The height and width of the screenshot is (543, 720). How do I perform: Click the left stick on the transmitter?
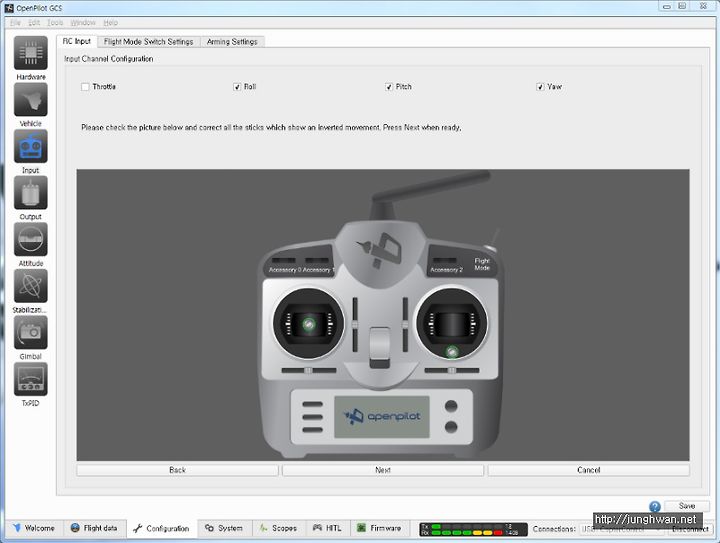coord(309,324)
